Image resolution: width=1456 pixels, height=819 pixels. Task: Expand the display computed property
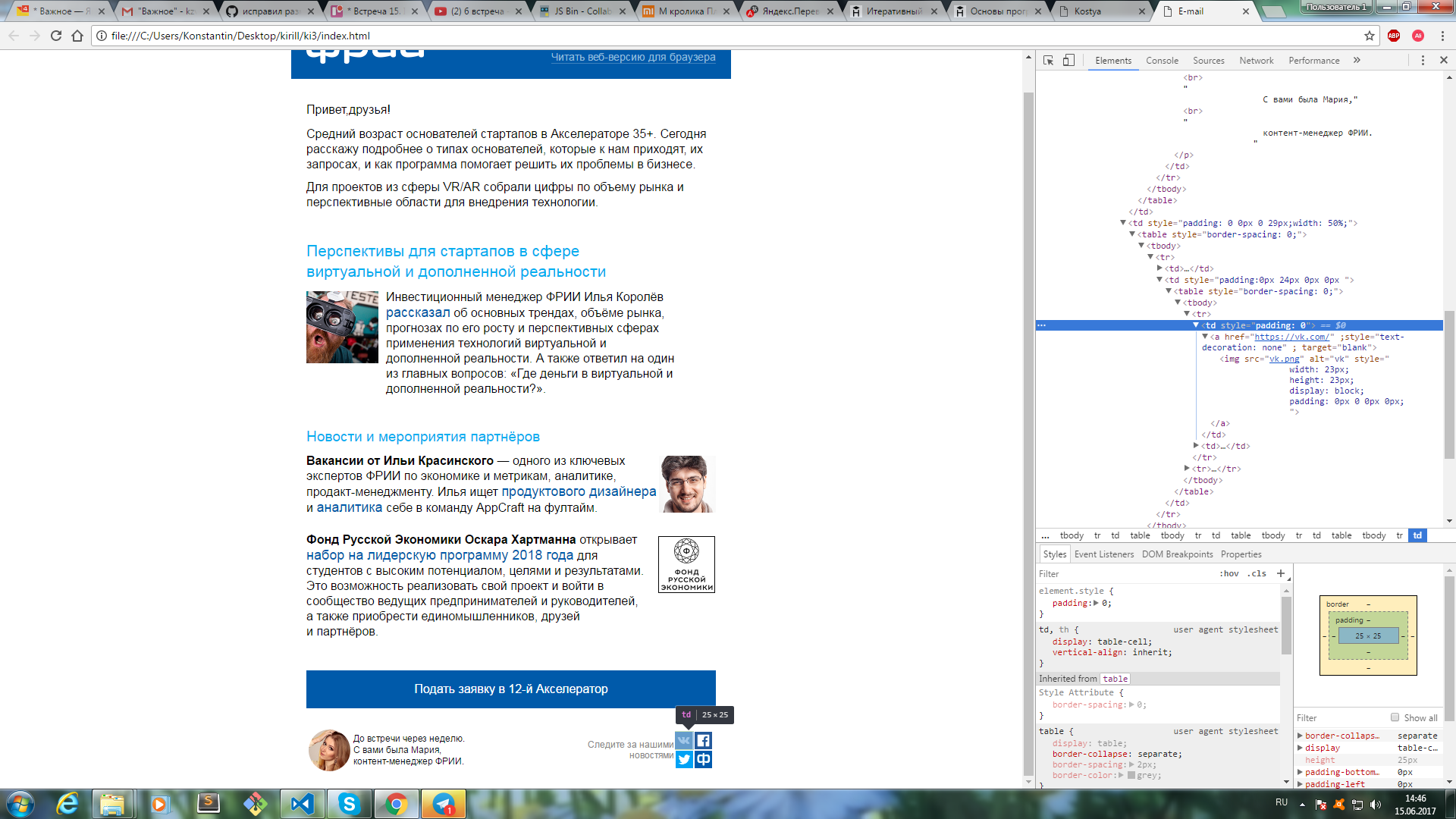[1300, 748]
